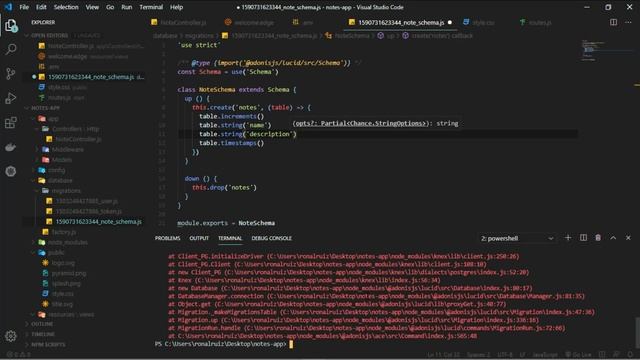Open the Terminal menu
Viewport: 640px width, 360px height.
(151, 7)
